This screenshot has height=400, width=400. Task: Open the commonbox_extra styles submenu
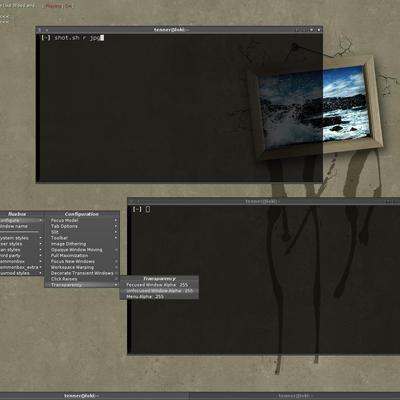22,267
